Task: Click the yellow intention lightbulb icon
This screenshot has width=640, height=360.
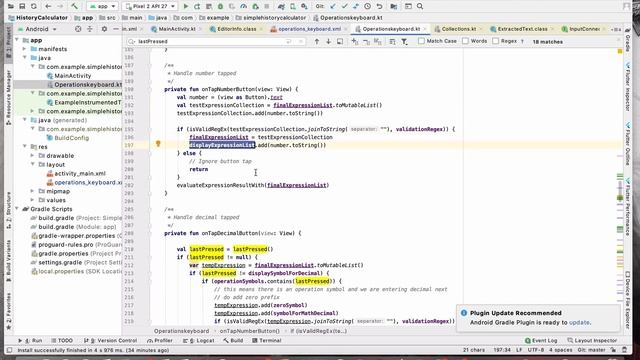Action: point(158,144)
